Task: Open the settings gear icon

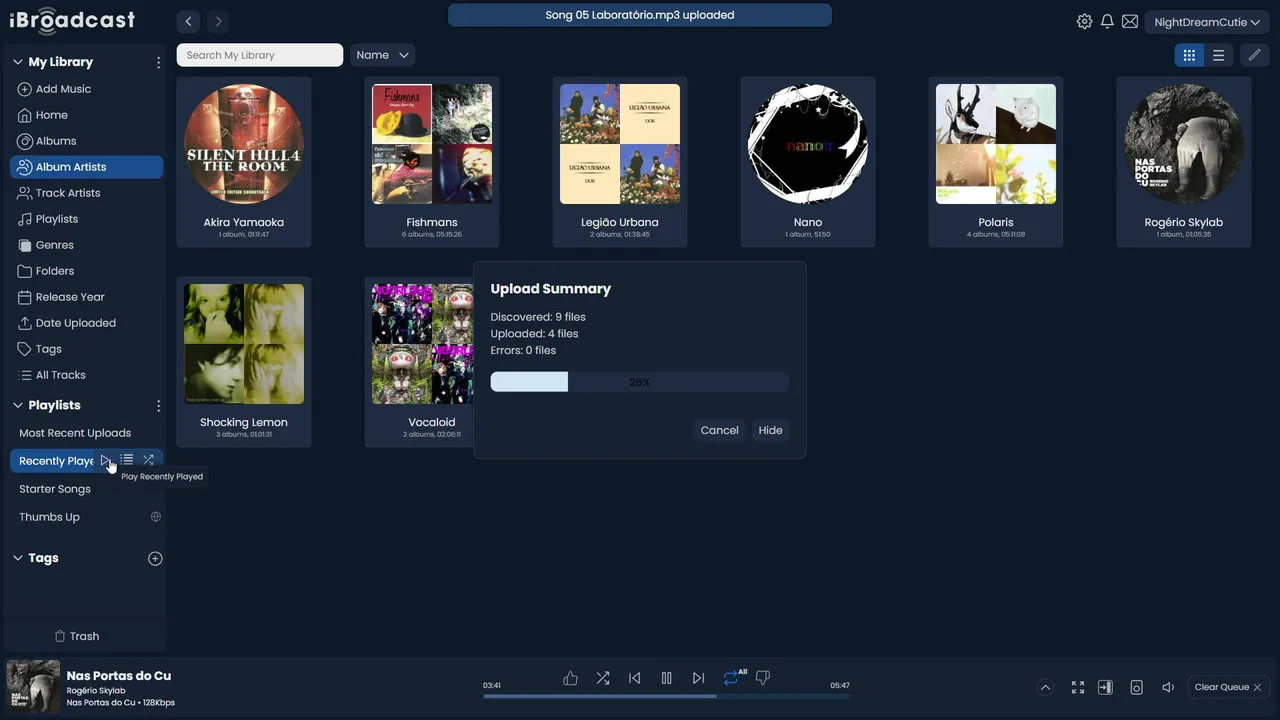Action: (1084, 22)
